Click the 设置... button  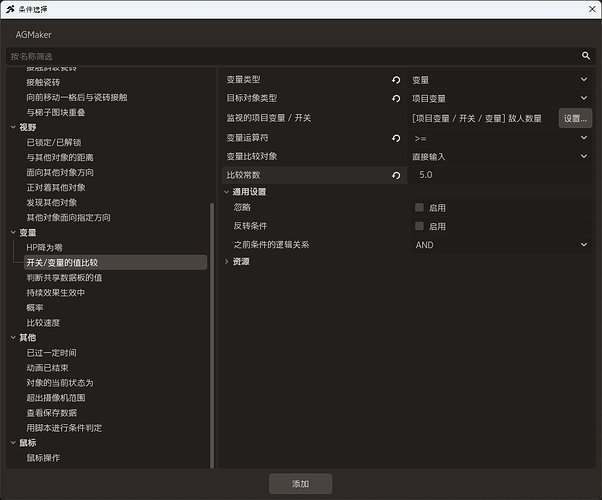(x=575, y=118)
